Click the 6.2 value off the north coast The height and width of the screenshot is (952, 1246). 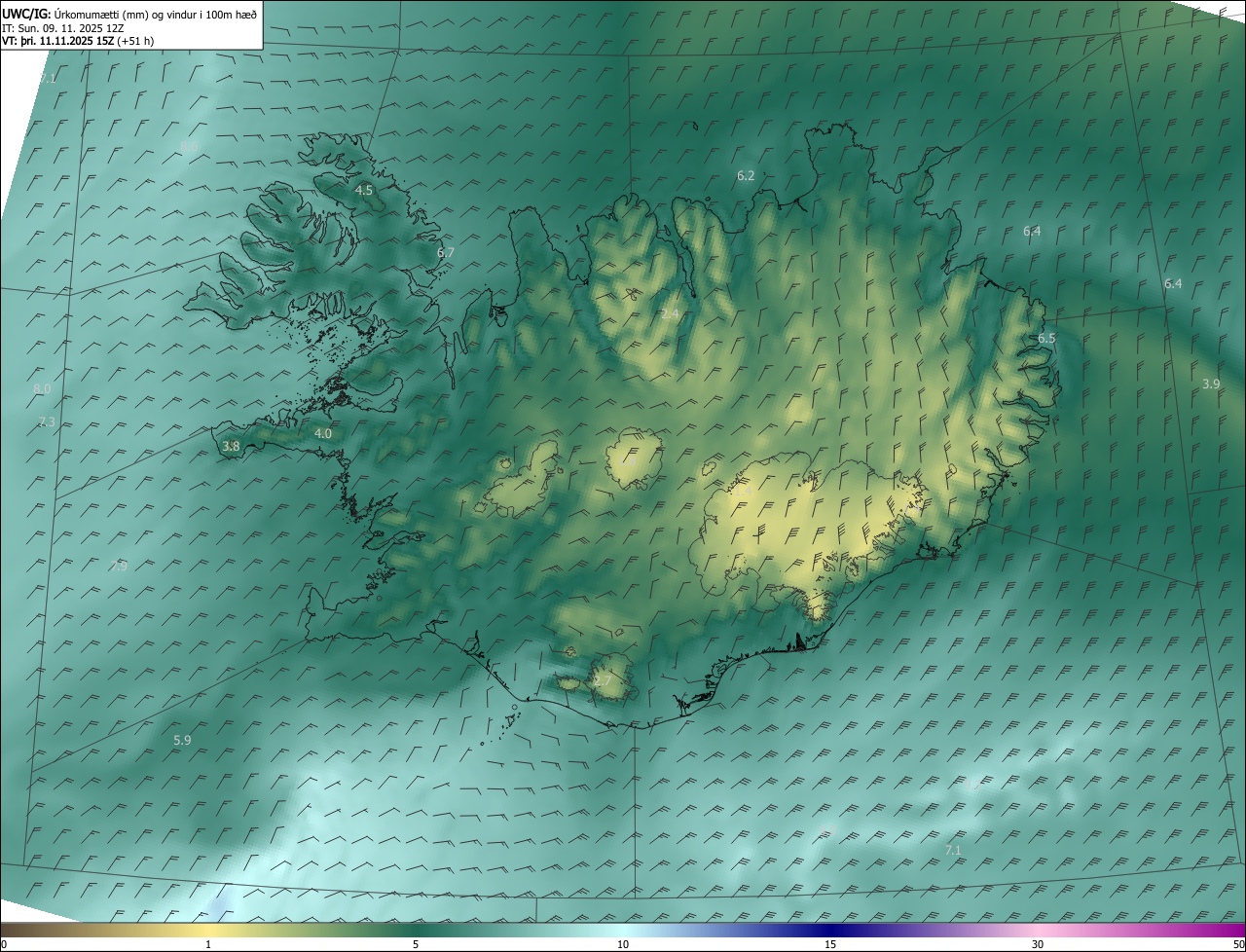(746, 175)
